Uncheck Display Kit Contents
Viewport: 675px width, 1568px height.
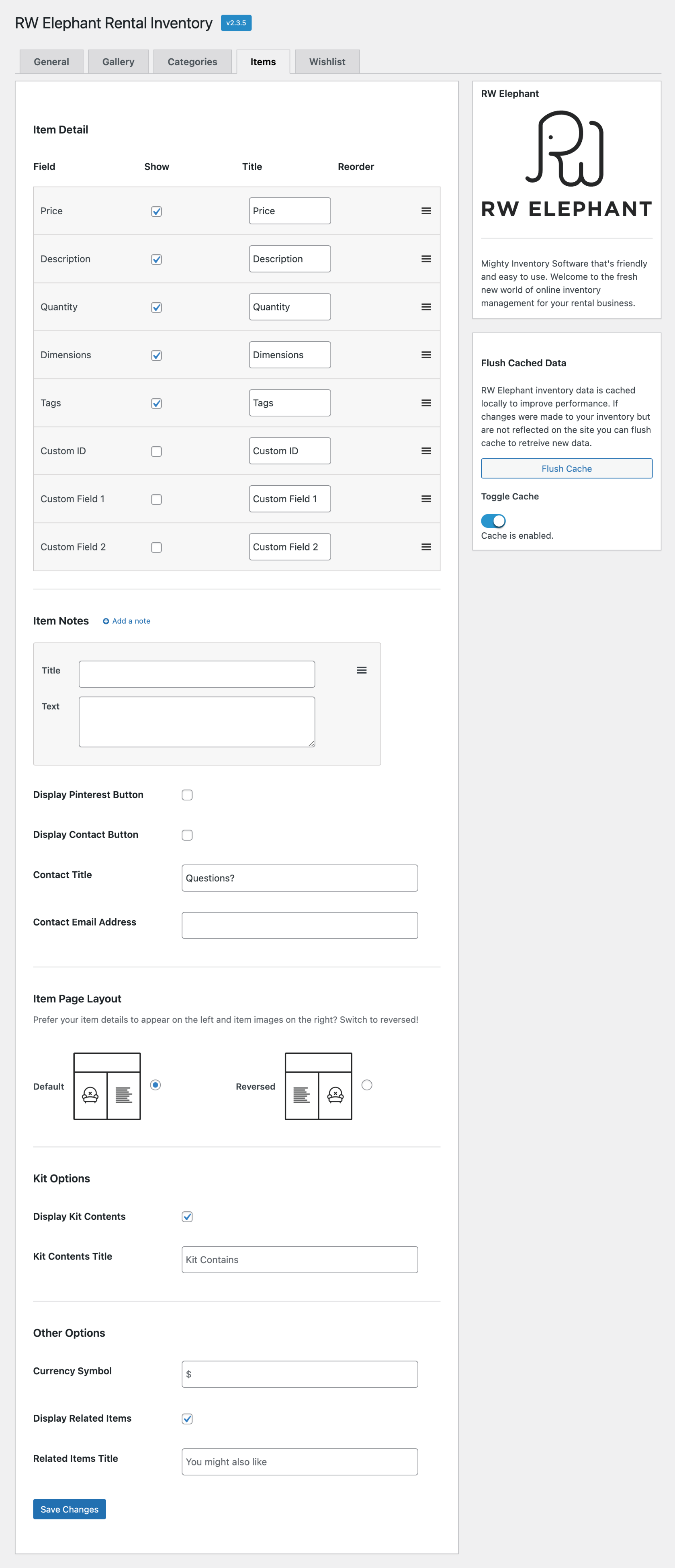(187, 1217)
